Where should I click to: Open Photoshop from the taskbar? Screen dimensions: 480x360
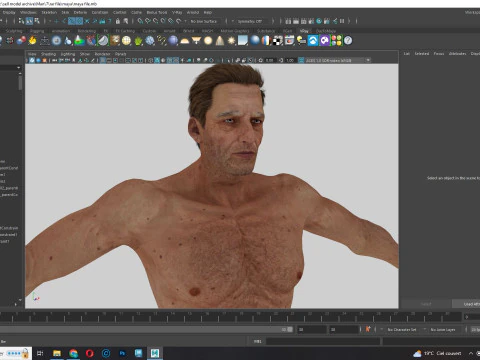122,353
